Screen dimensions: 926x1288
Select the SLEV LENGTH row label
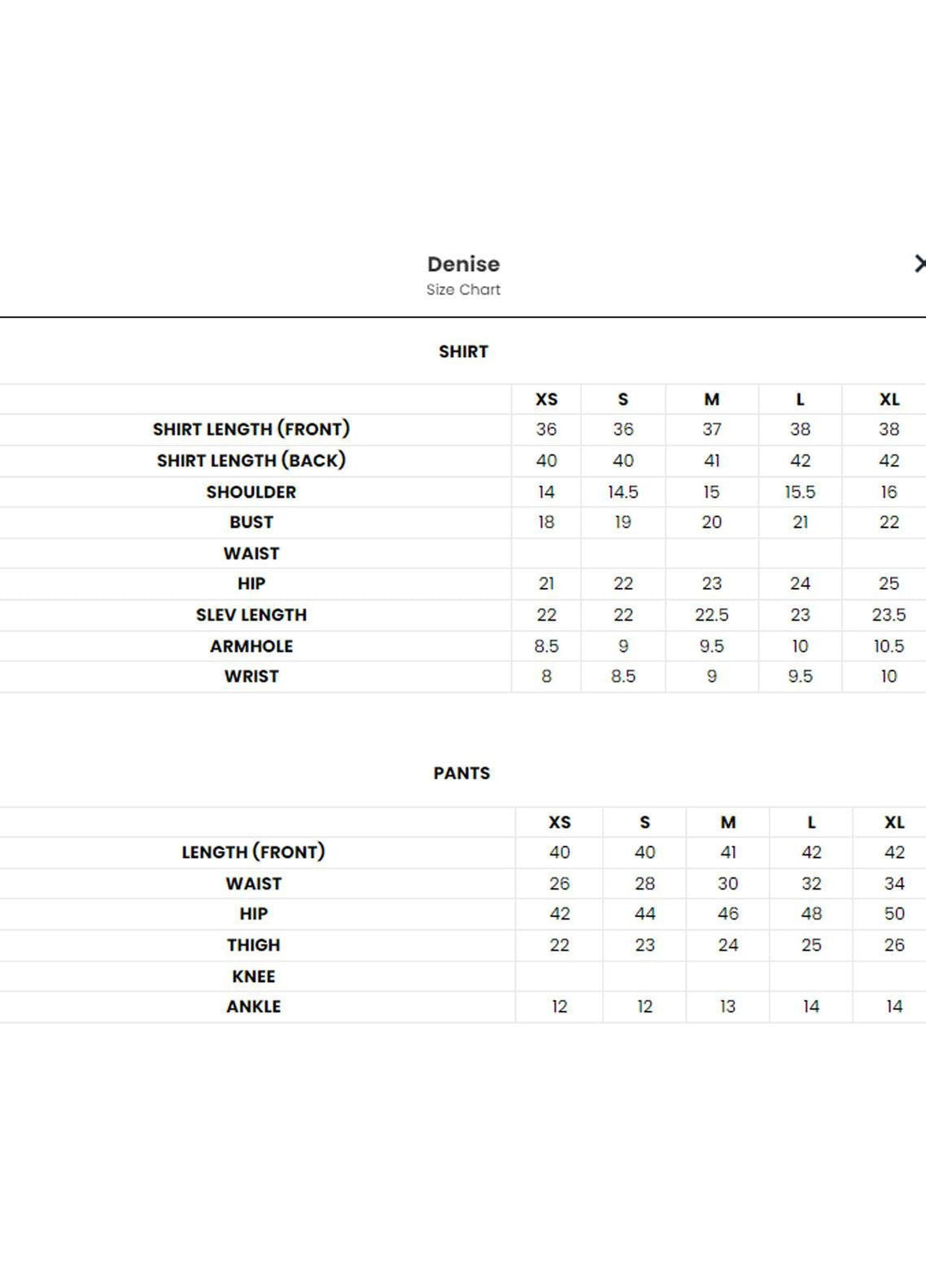pyautogui.click(x=251, y=614)
